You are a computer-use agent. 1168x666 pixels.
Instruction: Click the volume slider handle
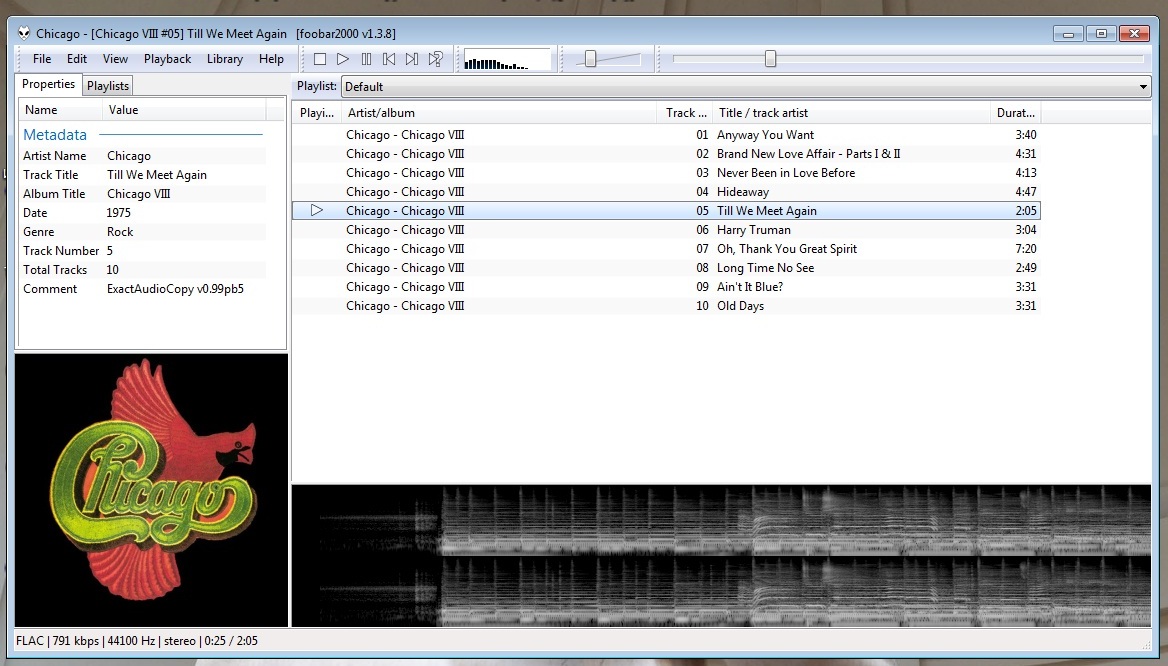click(x=590, y=59)
